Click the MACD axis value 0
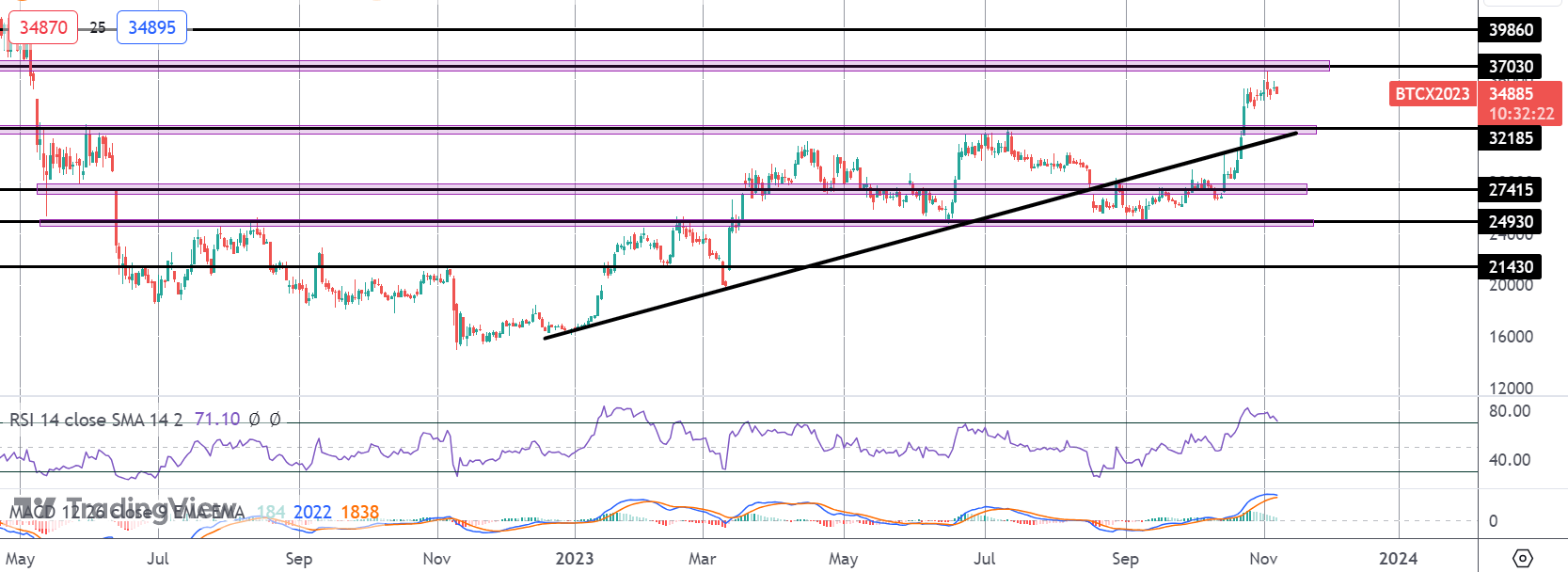This screenshot has height=572, width=1568. pos(1493,521)
